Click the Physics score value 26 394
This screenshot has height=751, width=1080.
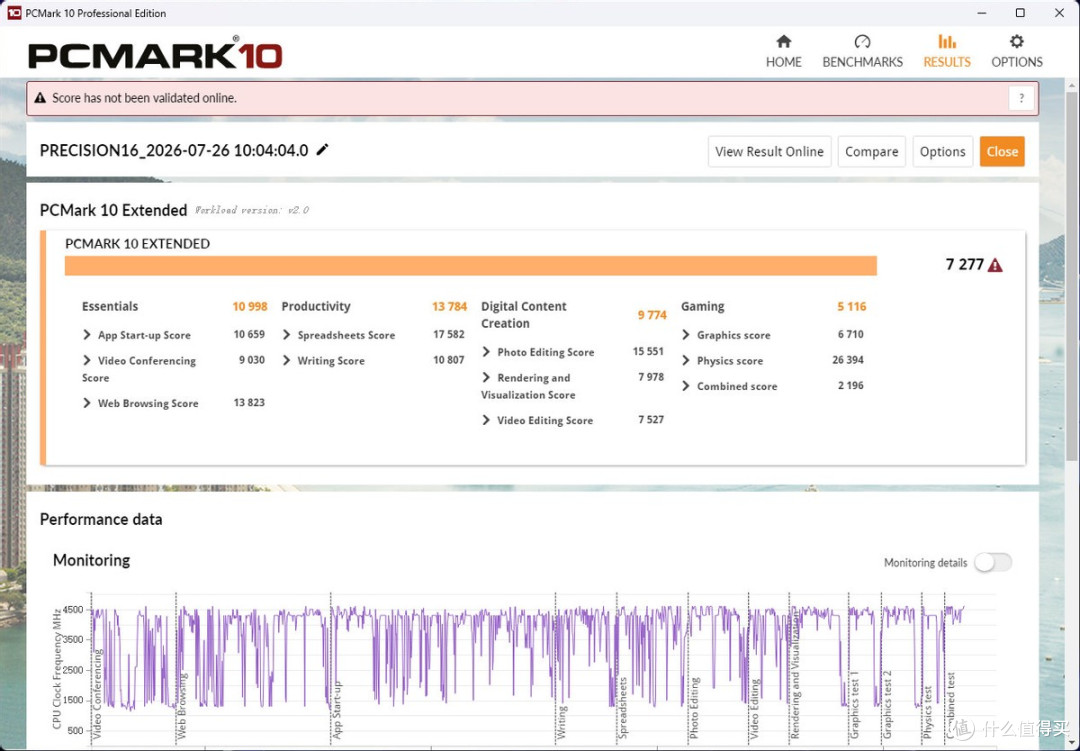click(847, 360)
